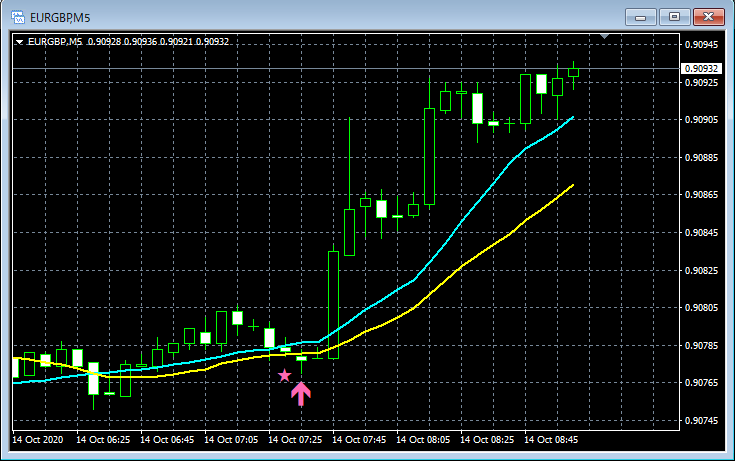Select the end of the yellow moving average line
Screen dimensions: 735x461
[572, 186]
